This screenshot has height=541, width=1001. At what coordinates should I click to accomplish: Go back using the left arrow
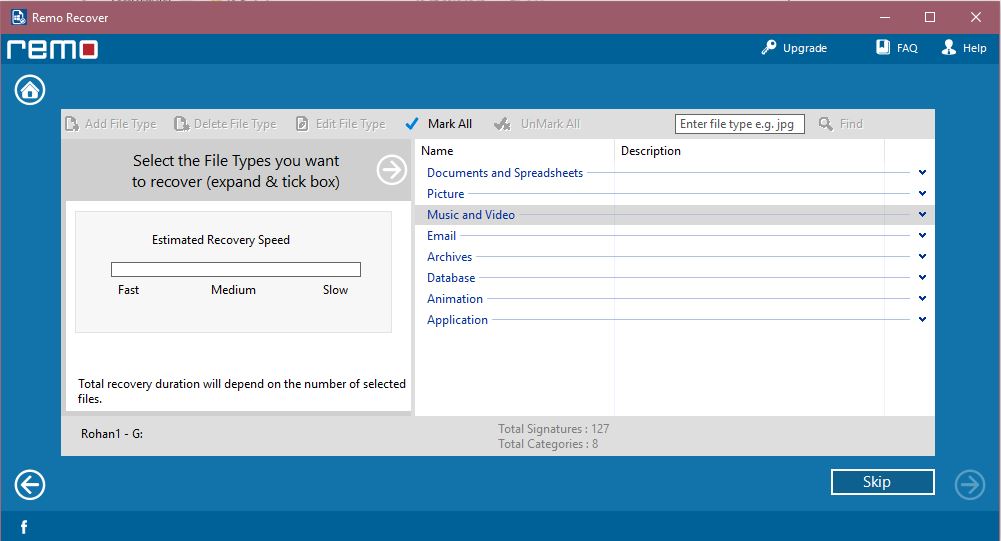30,485
